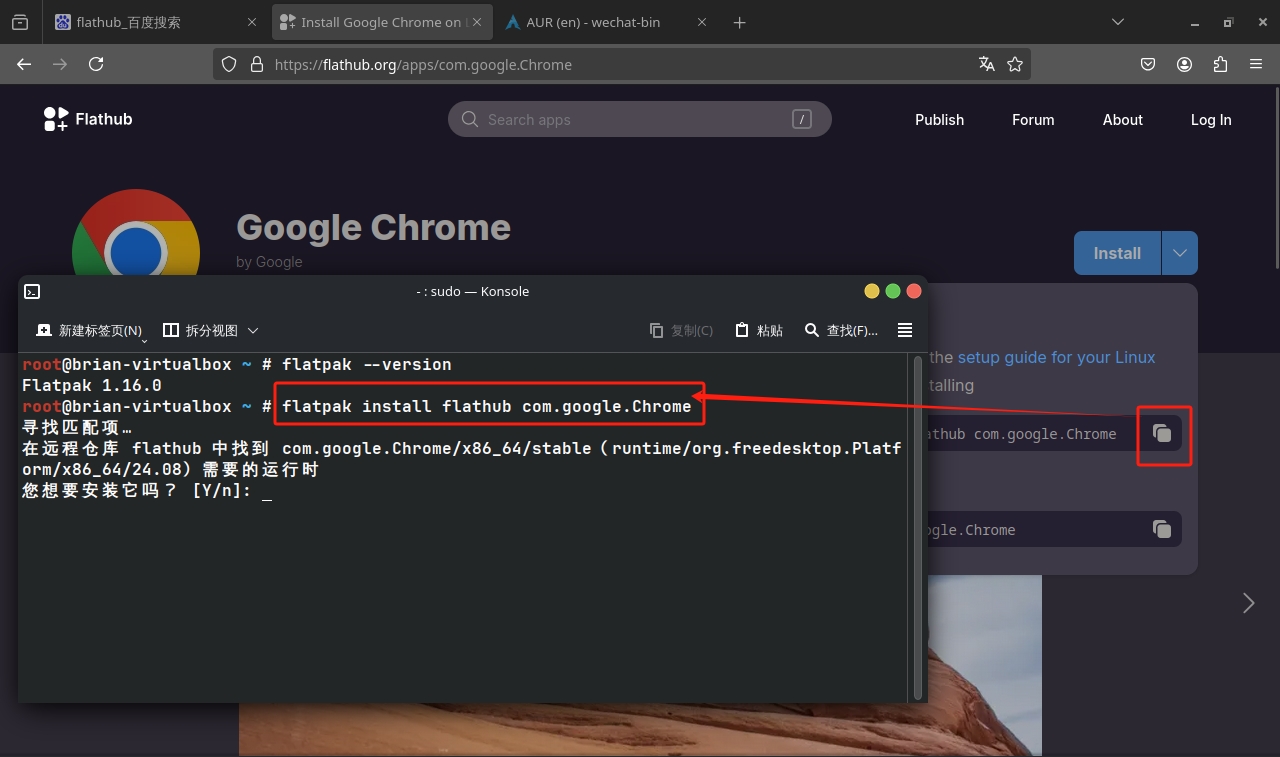This screenshot has width=1280, height=757.
Task: Click the "Google Chrome" app title
Action: (x=373, y=227)
